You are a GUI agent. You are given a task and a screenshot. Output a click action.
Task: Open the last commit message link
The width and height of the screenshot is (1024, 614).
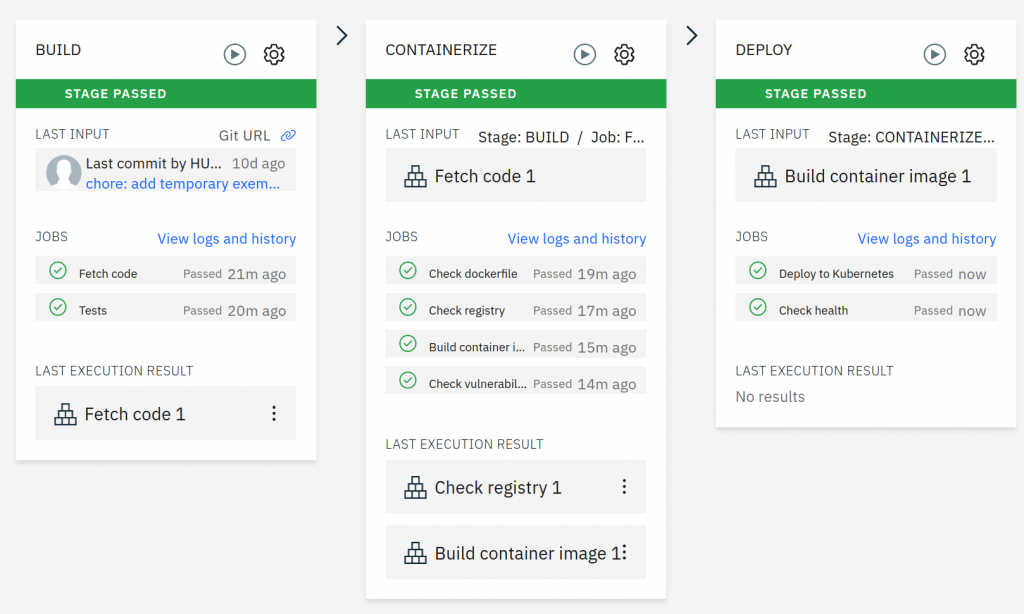click(183, 184)
